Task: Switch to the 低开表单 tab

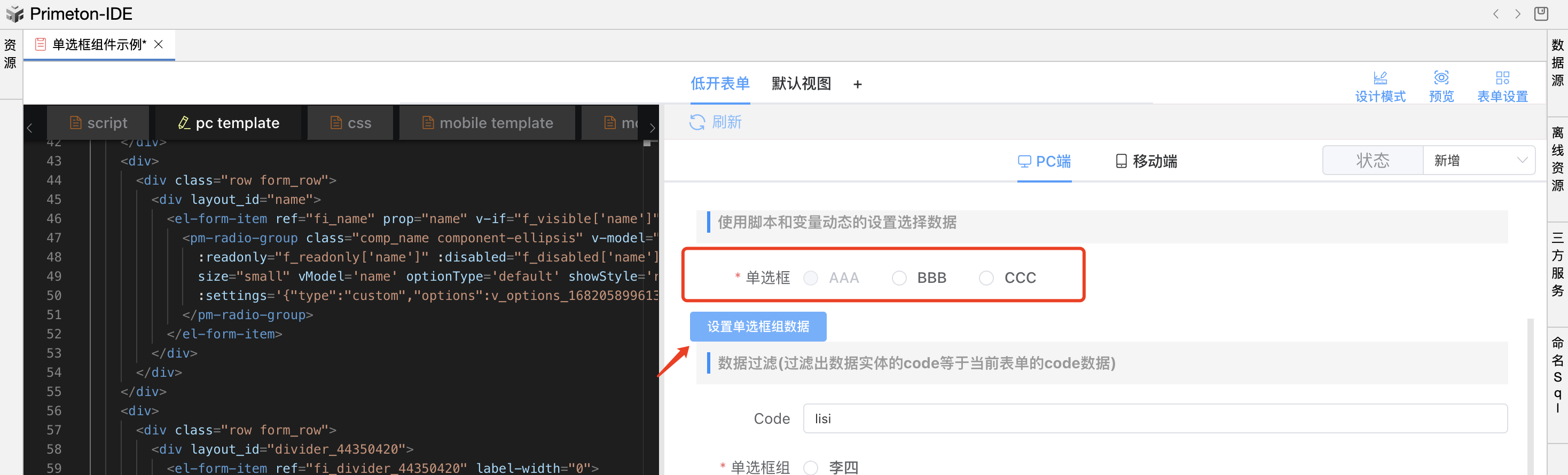Action: (x=719, y=84)
